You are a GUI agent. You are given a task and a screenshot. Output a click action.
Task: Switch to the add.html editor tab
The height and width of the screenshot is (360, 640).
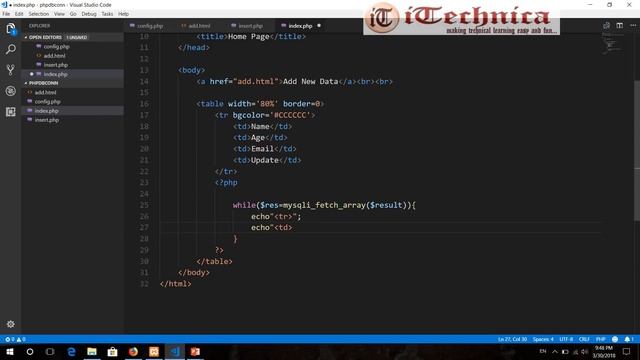(x=199, y=26)
